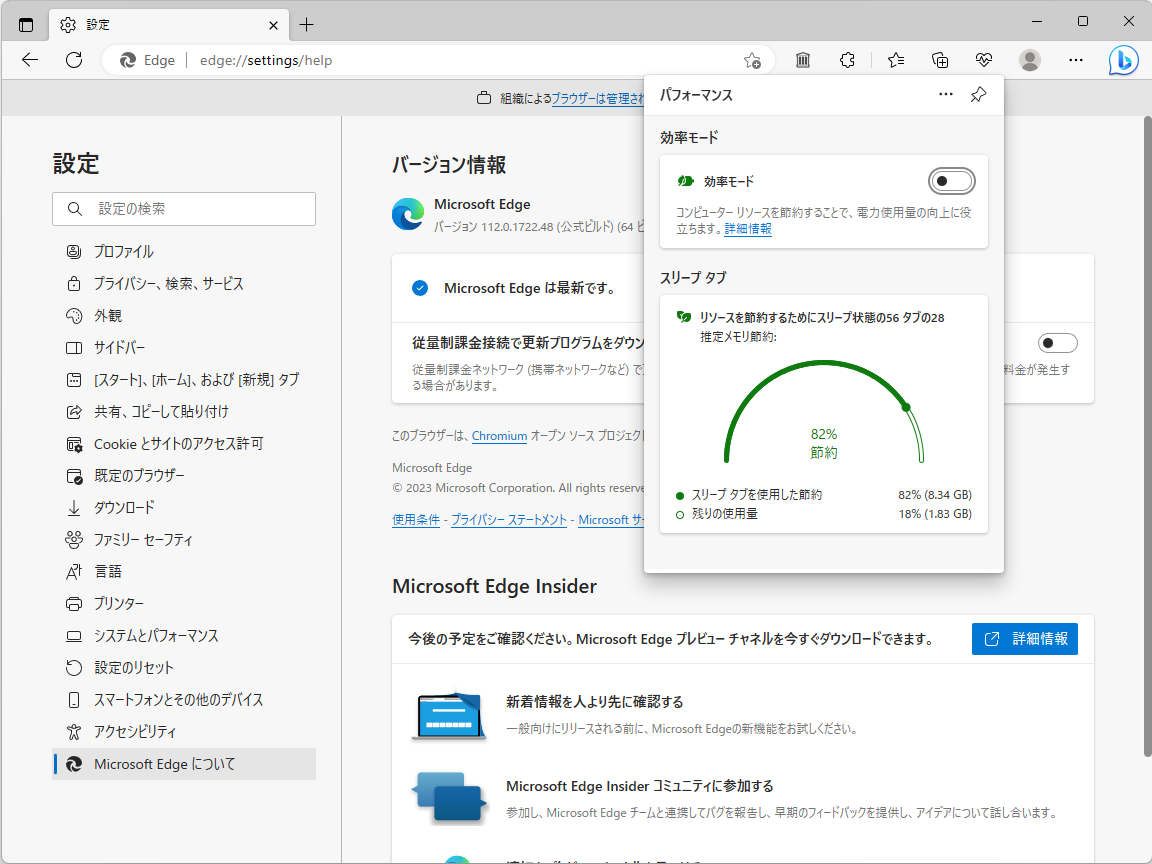The image size is (1152, 864).
Task: Toggle the switch beside 料金が発生 text
Action: [x=1057, y=342]
